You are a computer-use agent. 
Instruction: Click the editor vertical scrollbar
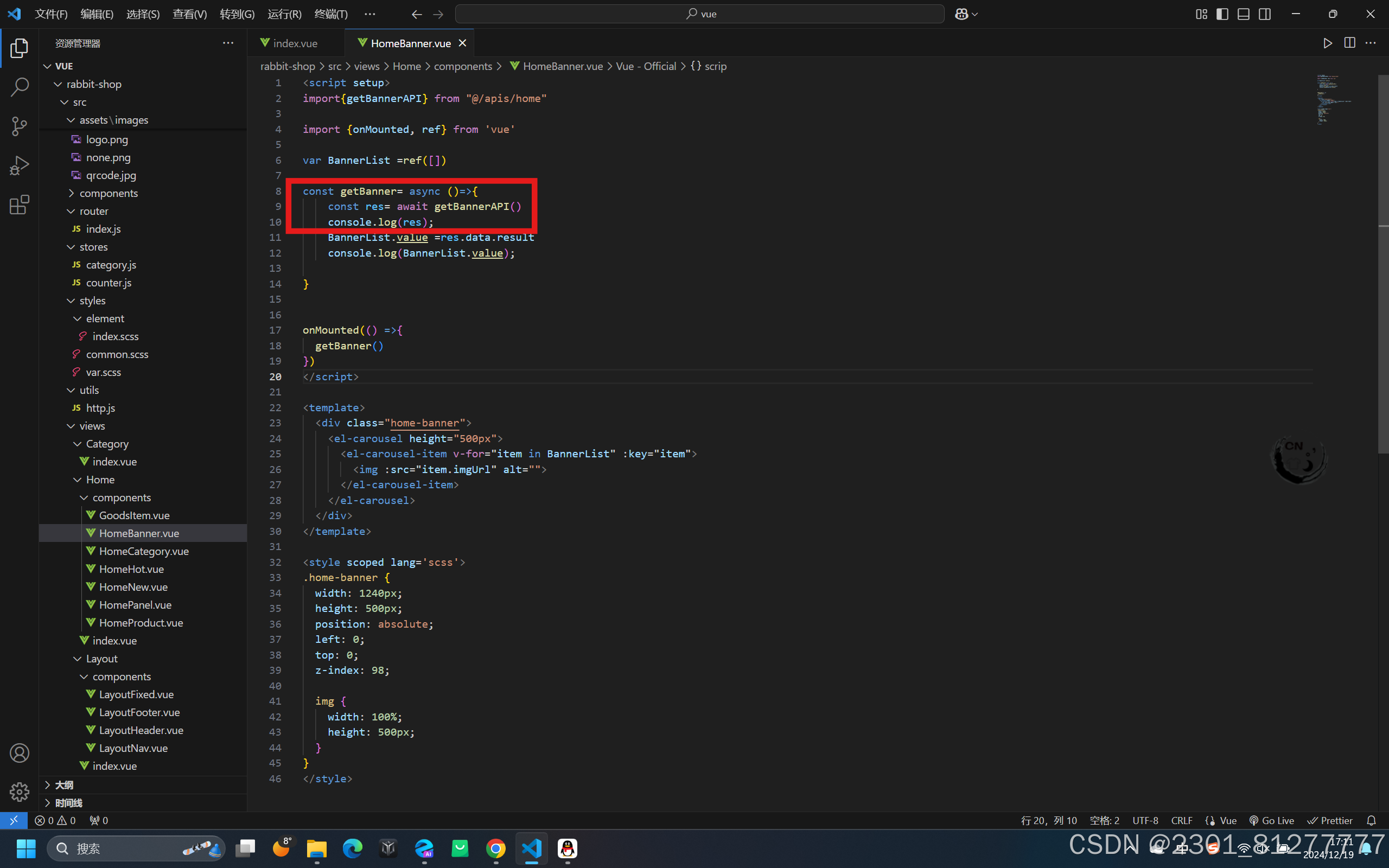point(1383,264)
